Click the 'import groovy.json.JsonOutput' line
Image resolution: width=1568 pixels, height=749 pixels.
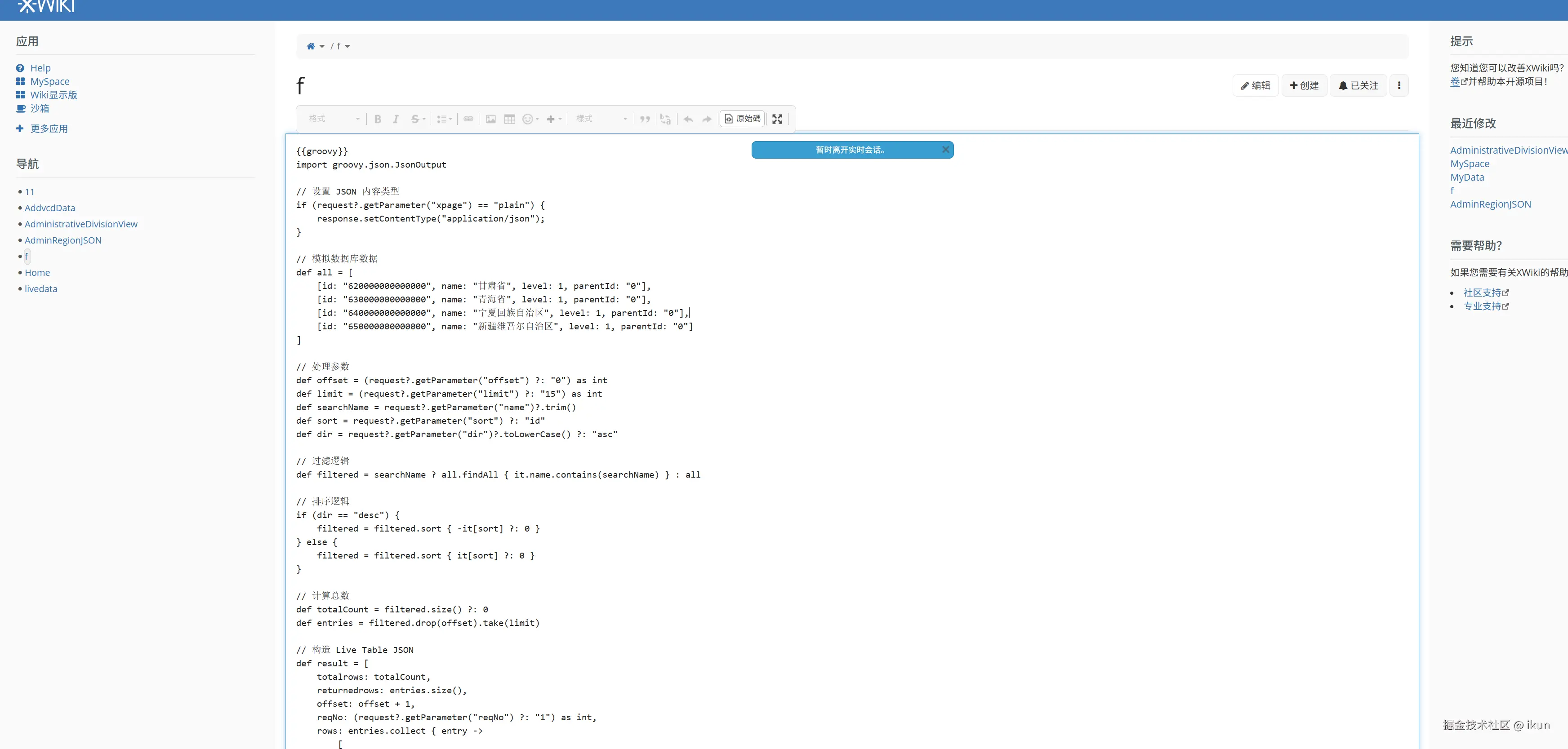(x=371, y=165)
